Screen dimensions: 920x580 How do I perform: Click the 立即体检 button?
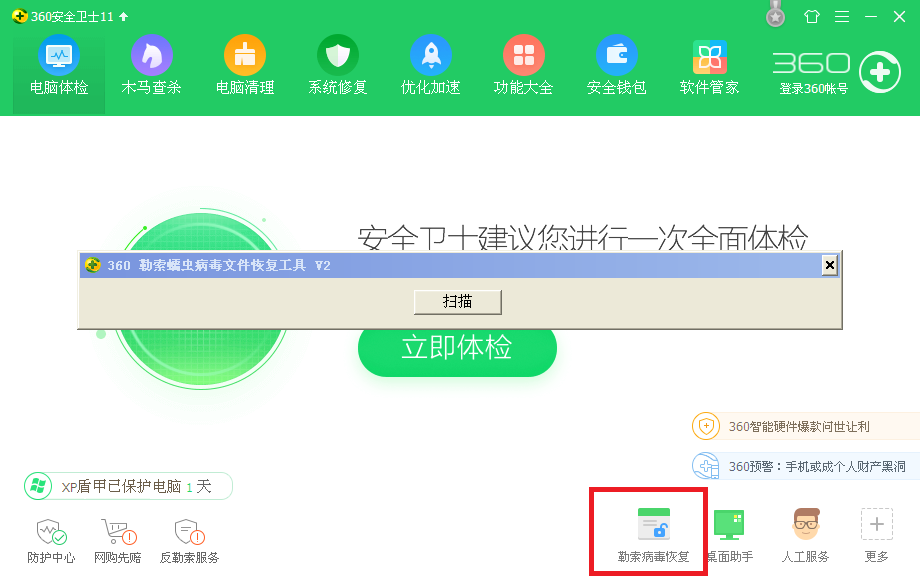pyautogui.click(x=457, y=348)
